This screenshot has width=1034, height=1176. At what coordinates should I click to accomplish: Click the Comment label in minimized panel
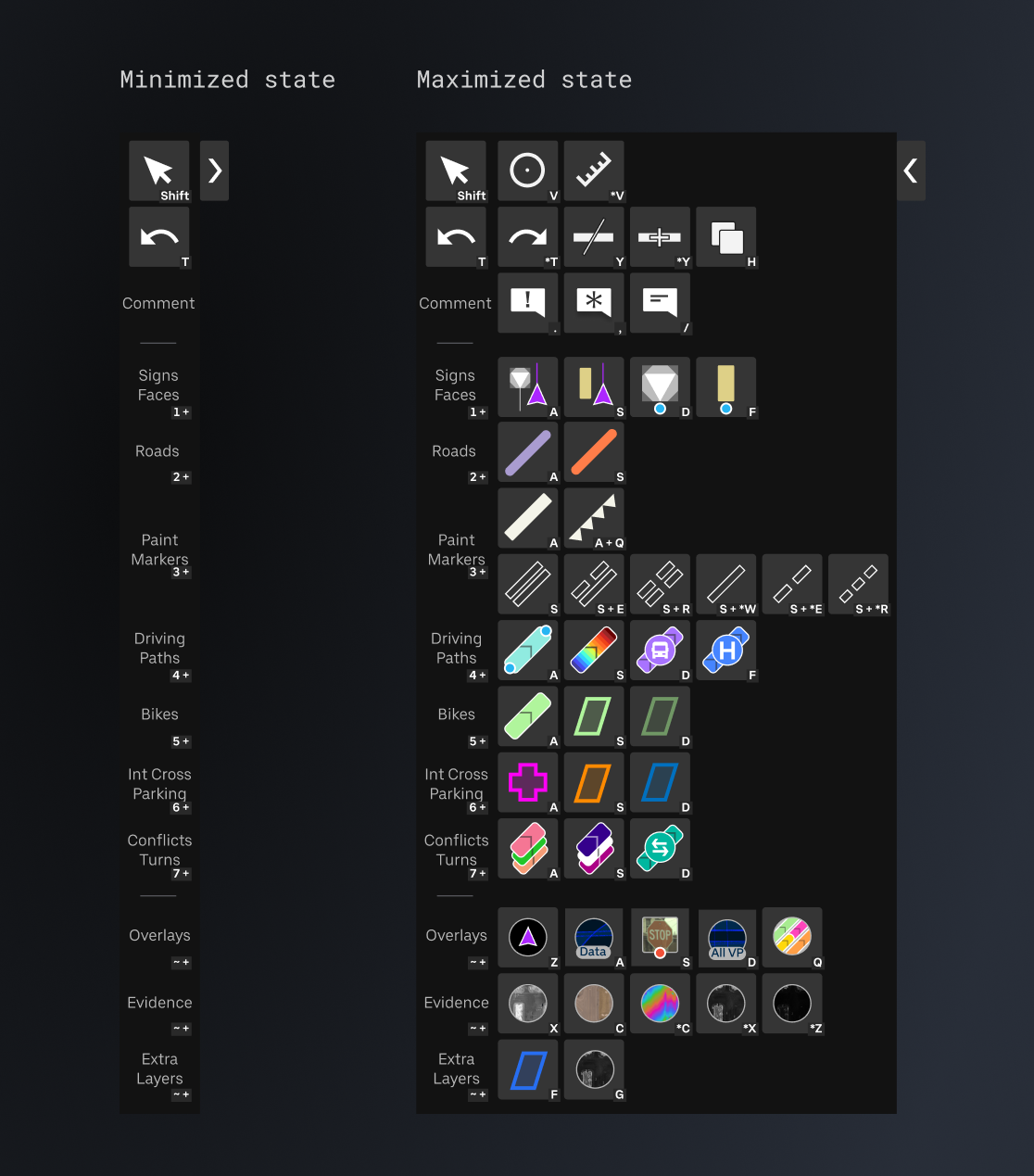coord(158,303)
